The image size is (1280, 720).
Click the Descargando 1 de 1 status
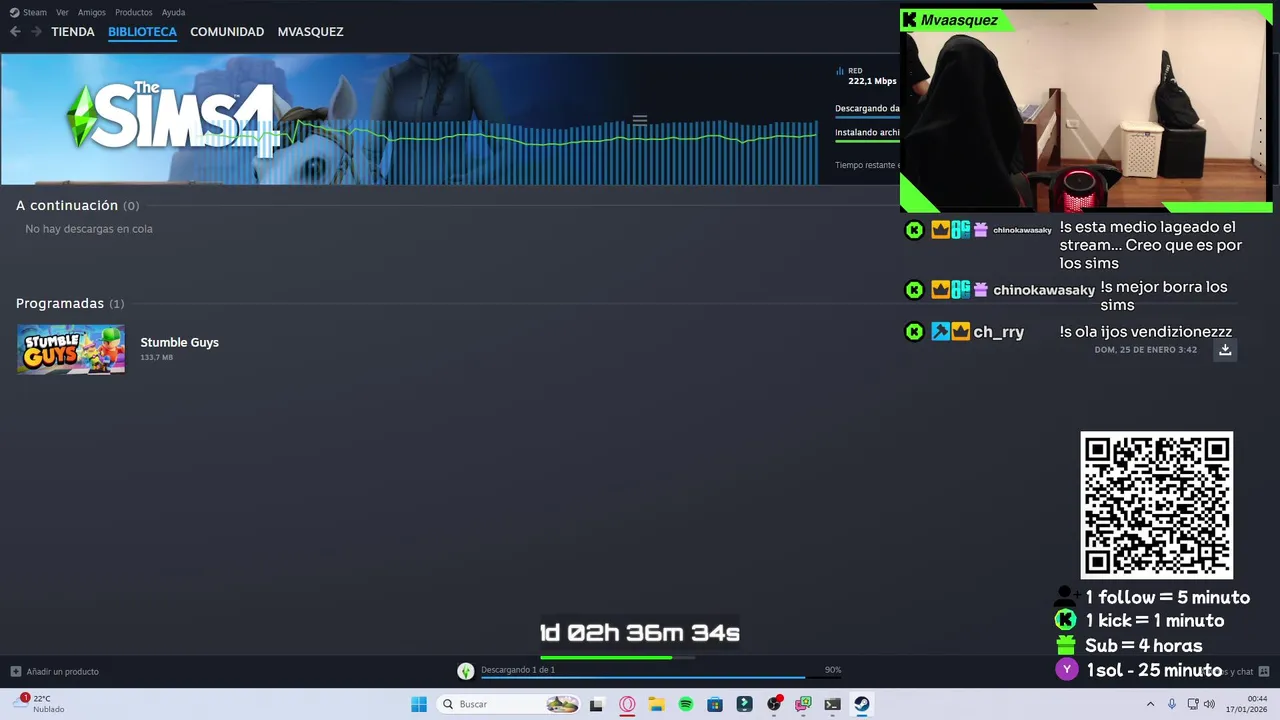[x=518, y=670]
